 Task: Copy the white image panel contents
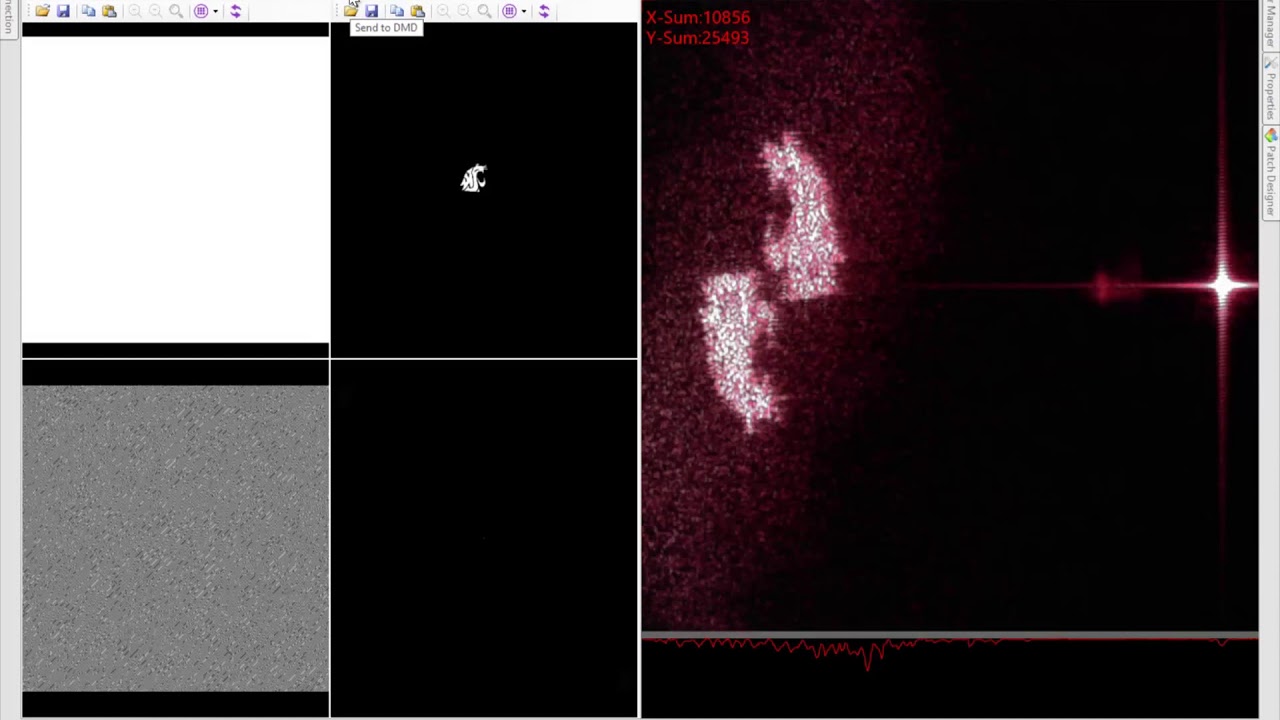[88, 11]
